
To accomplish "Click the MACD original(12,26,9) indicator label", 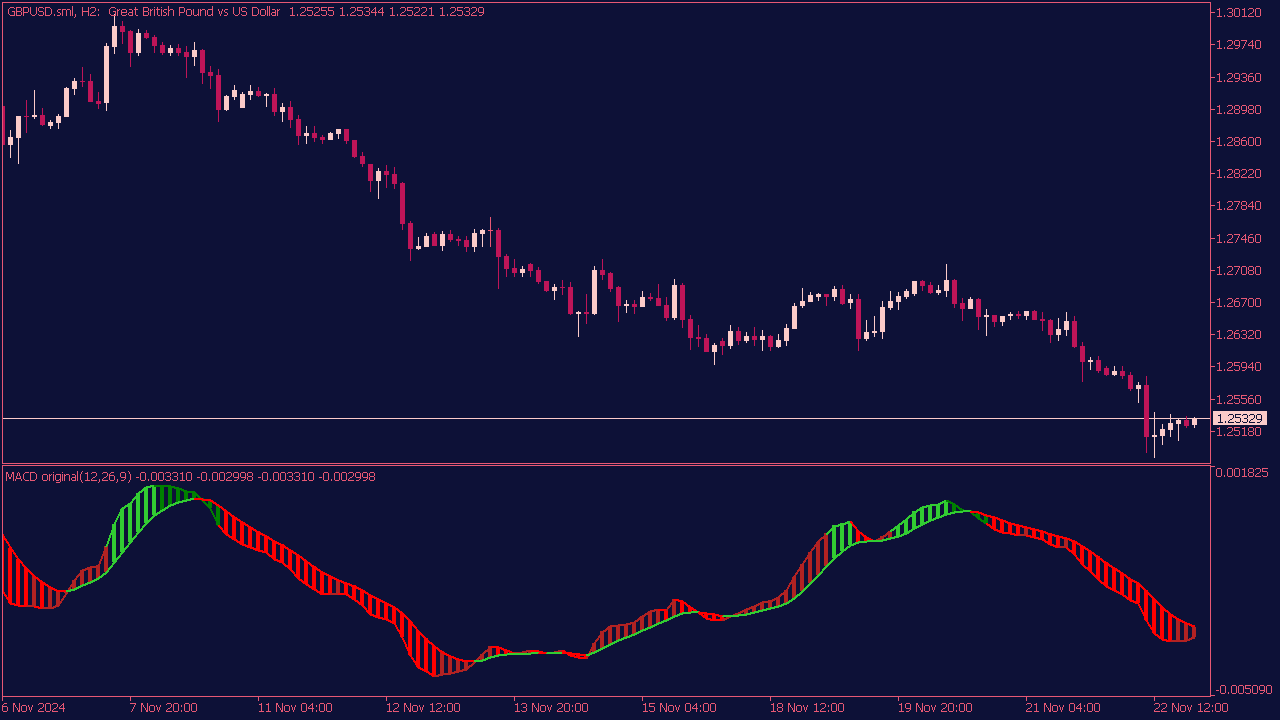I will tap(69, 477).
